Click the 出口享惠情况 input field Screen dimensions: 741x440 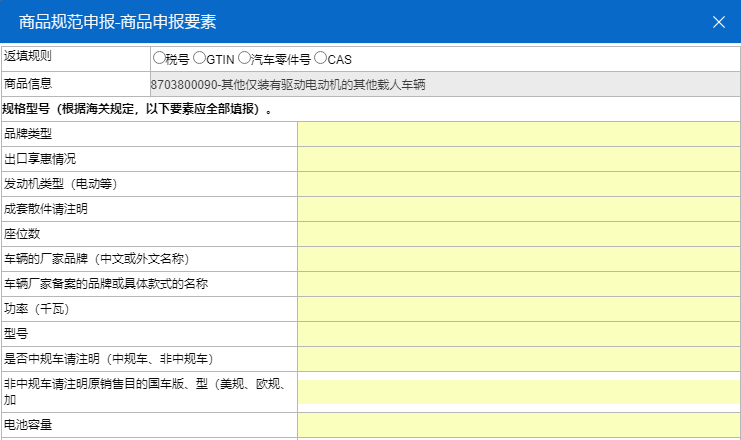tap(518, 159)
